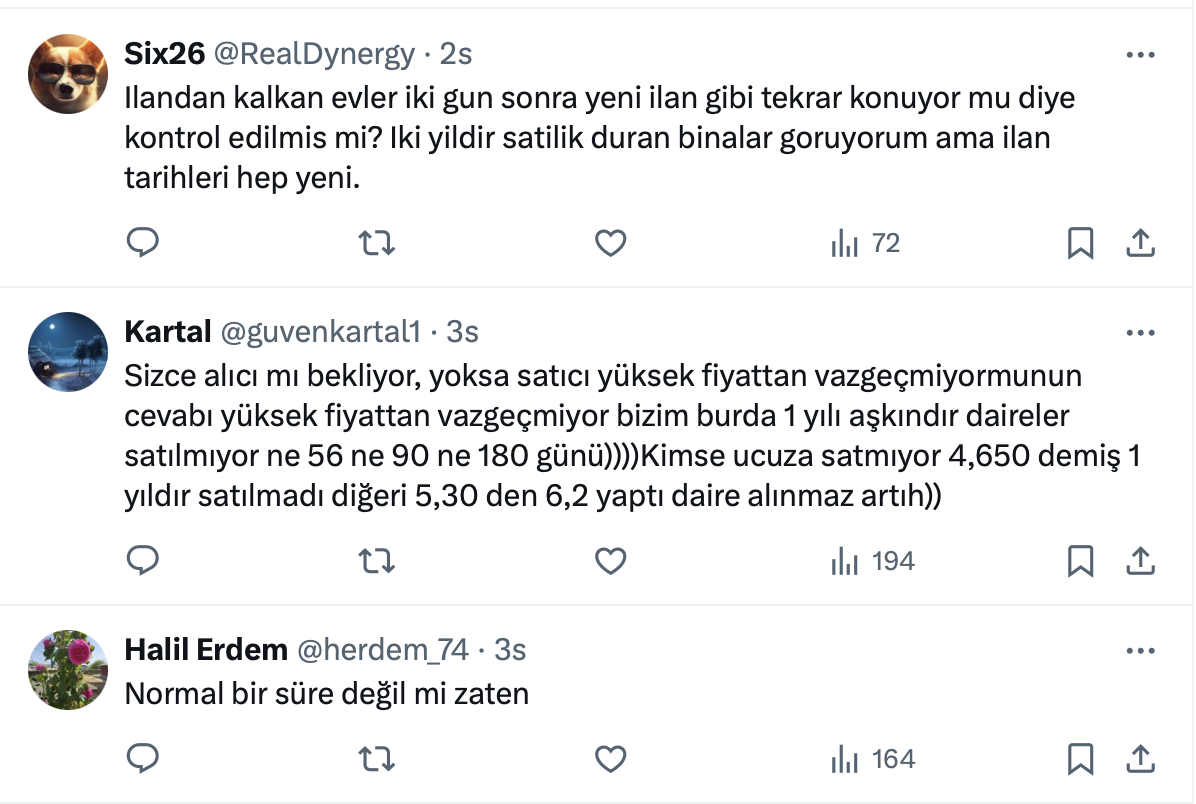Like Six26's tweet about ilan tarihleri
Viewport: 1196px width, 804px height.
[610, 243]
